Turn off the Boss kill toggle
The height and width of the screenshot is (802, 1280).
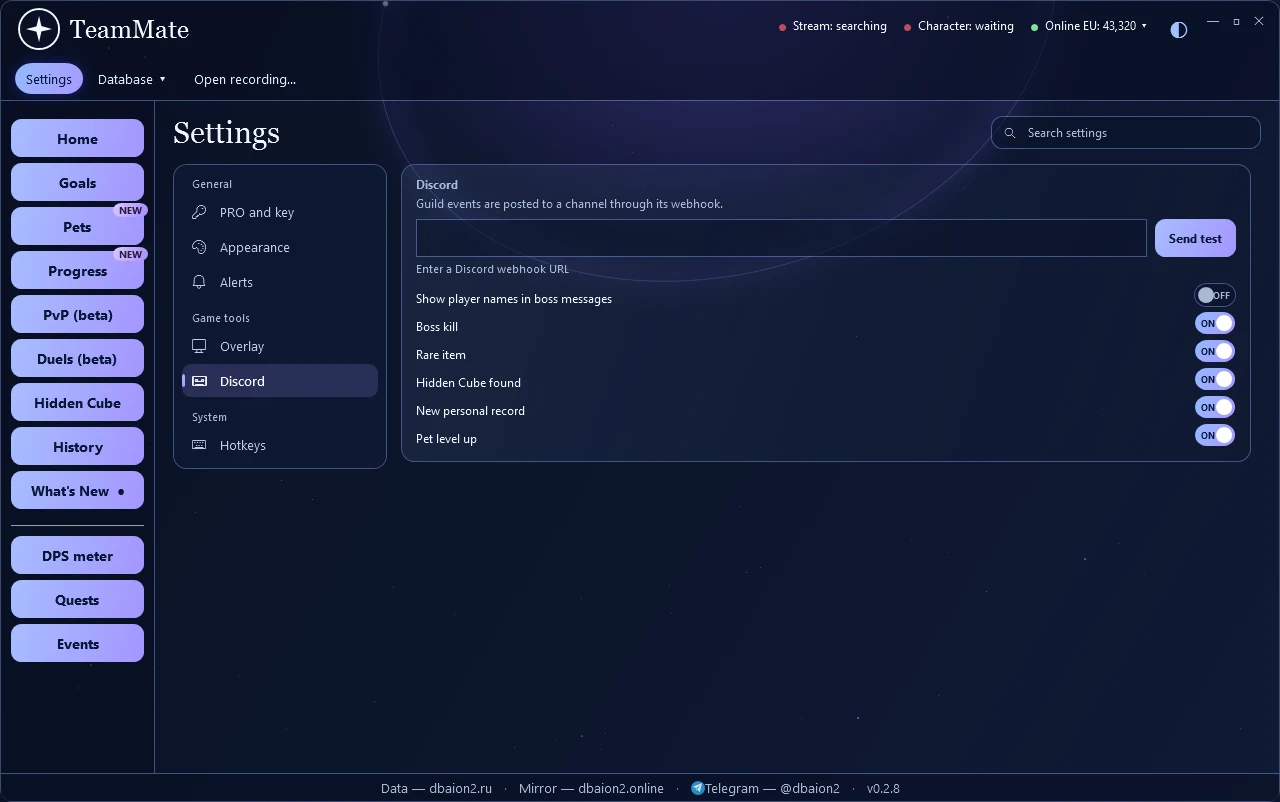tap(1215, 323)
